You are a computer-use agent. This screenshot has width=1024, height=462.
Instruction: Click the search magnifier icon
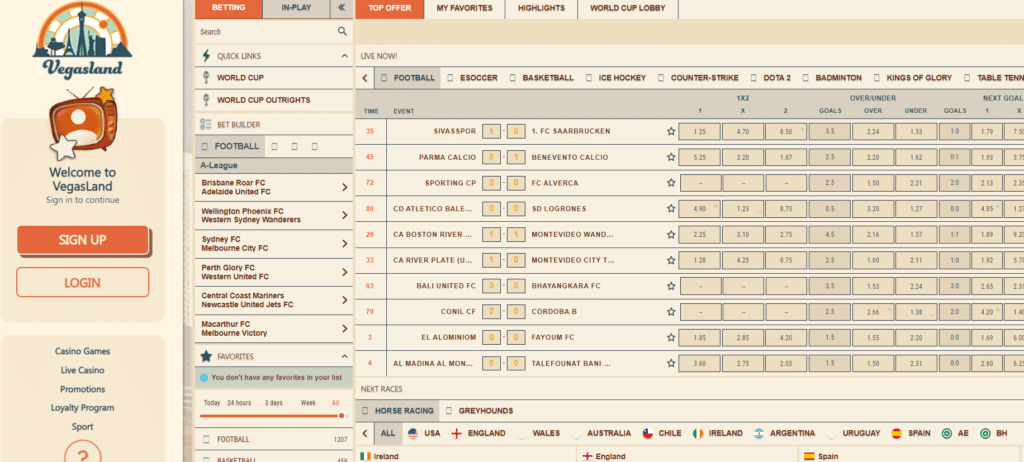[x=342, y=31]
